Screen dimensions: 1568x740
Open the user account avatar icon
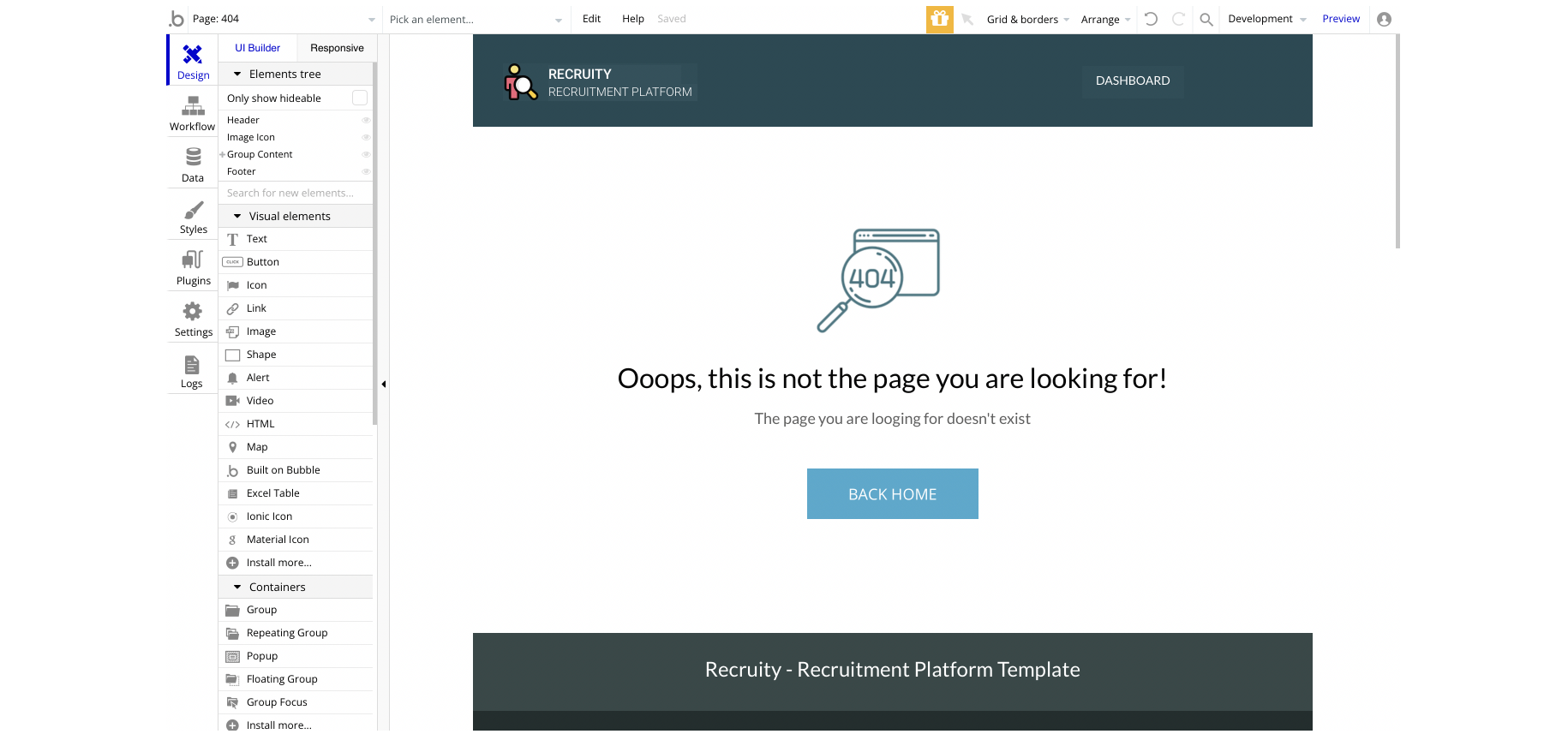click(x=1384, y=19)
